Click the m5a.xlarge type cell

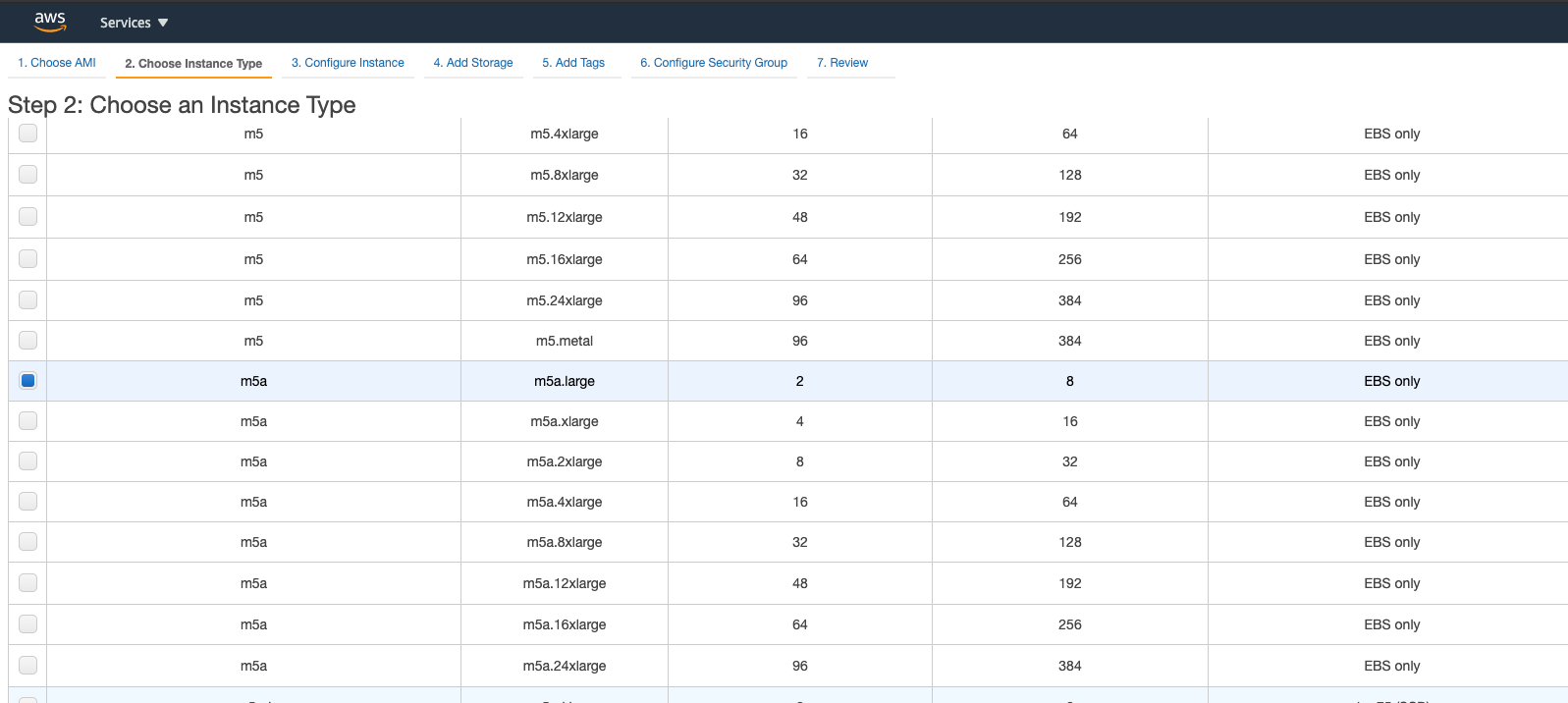pyautogui.click(x=565, y=421)
